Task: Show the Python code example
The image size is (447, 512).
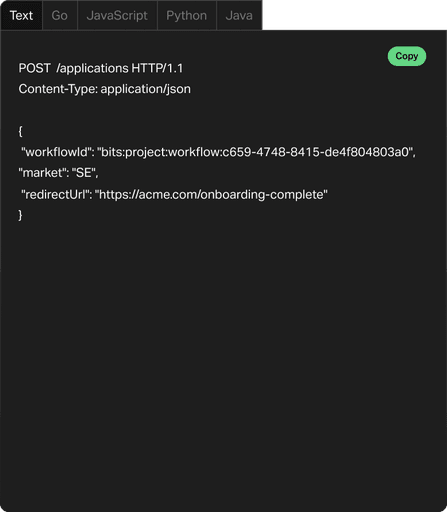Action: (186, 15)
